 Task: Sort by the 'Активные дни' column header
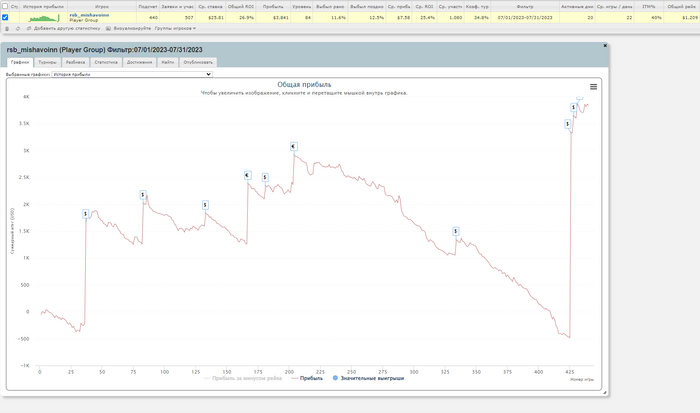pyautogui.click(x=577, y=7)
